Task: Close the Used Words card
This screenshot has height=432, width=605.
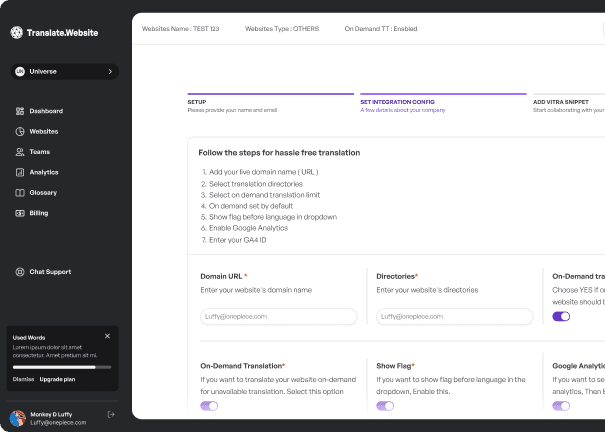Action: pyautogui.click(x=107, y=336)
